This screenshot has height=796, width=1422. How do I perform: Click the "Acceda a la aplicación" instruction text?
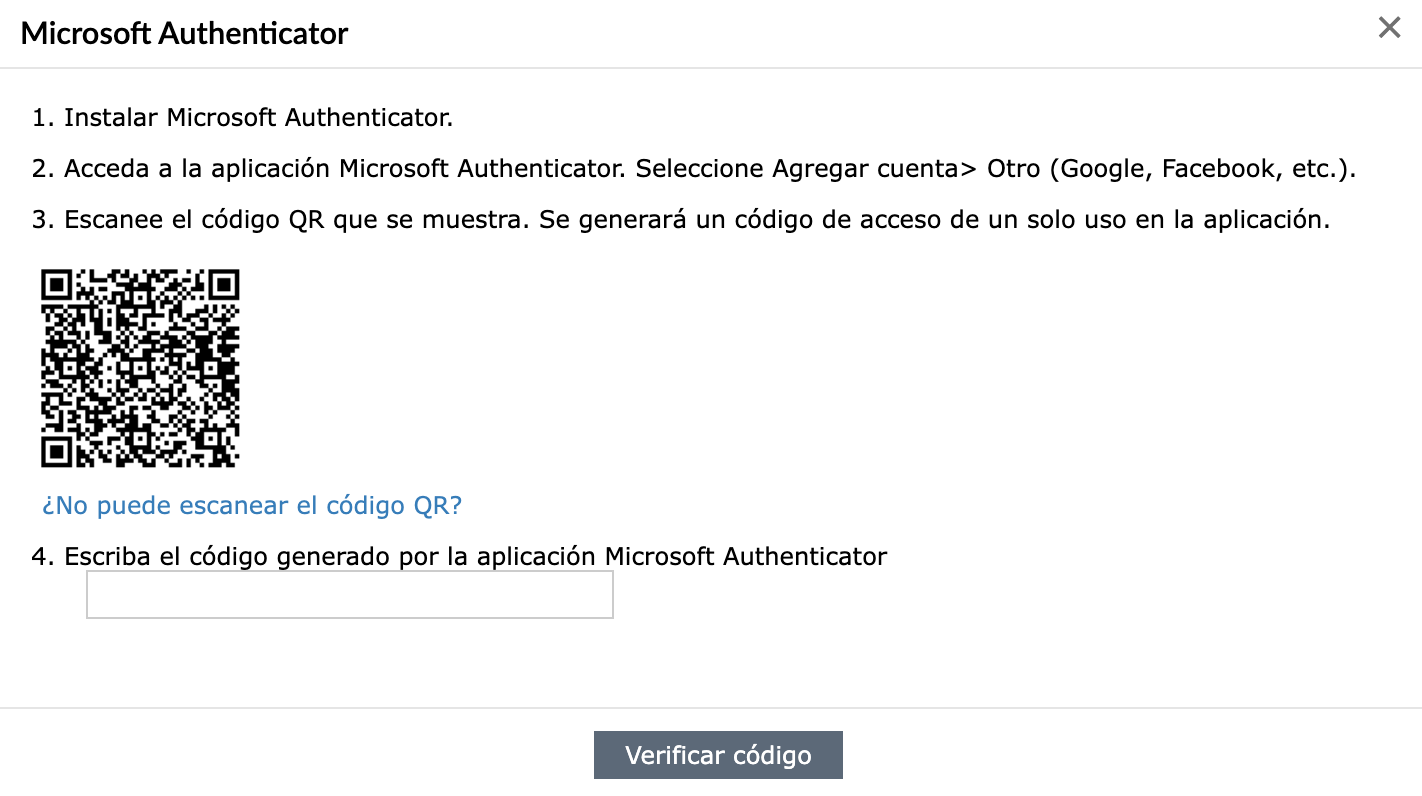(x=346, y=168)
